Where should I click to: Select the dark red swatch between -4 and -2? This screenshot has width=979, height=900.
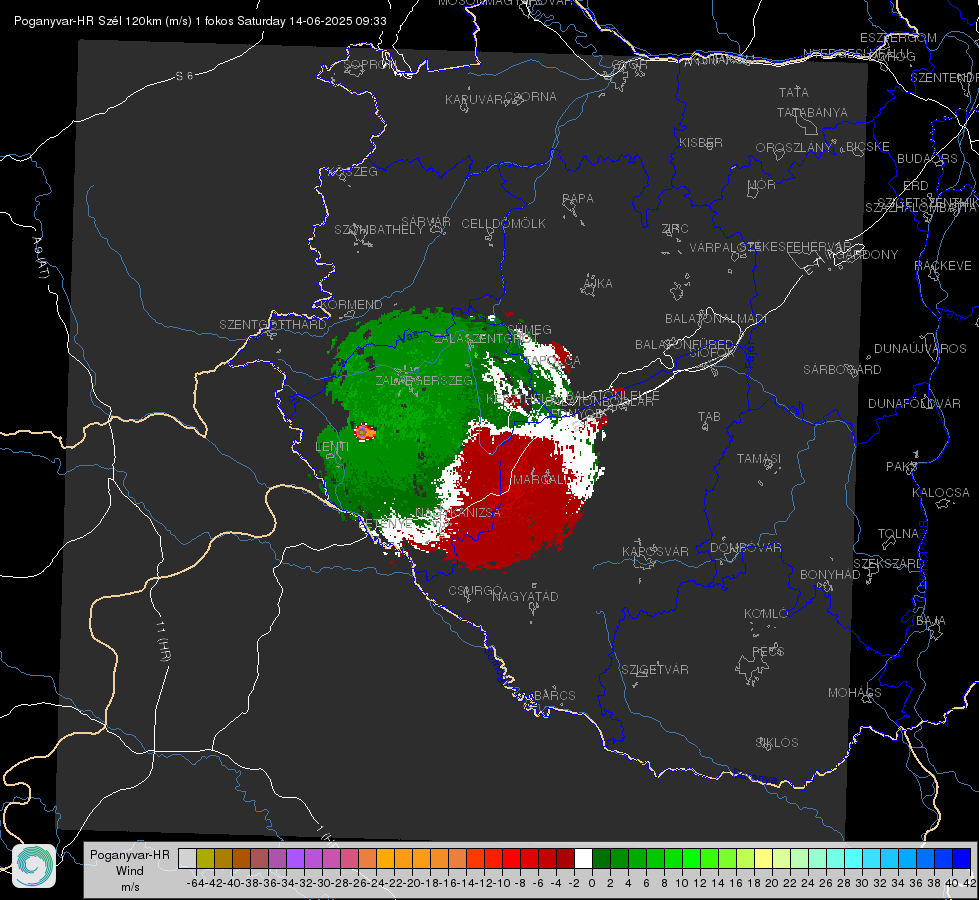[566, 858]
